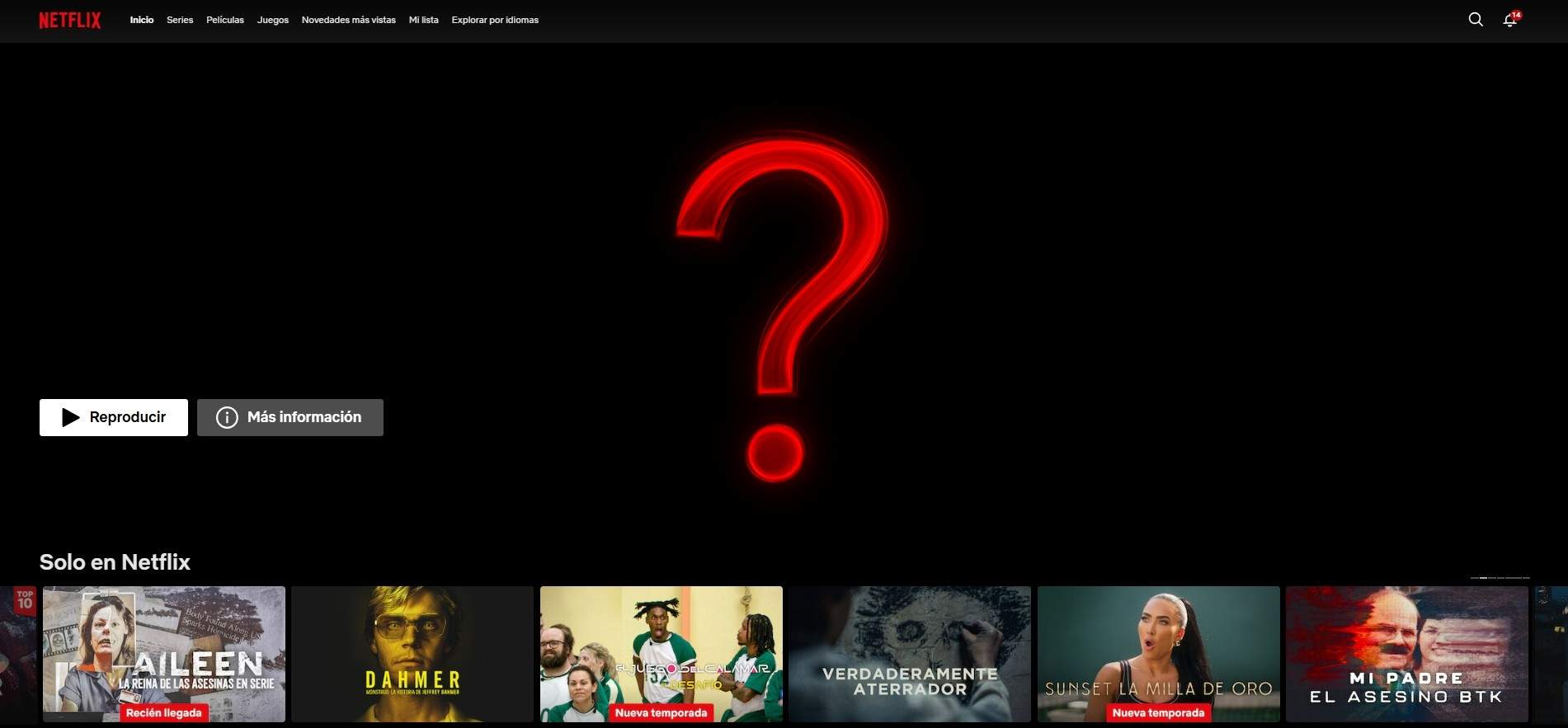Open Explorar por idiomas
1568x728 pixels.
[x=495, y=20]
